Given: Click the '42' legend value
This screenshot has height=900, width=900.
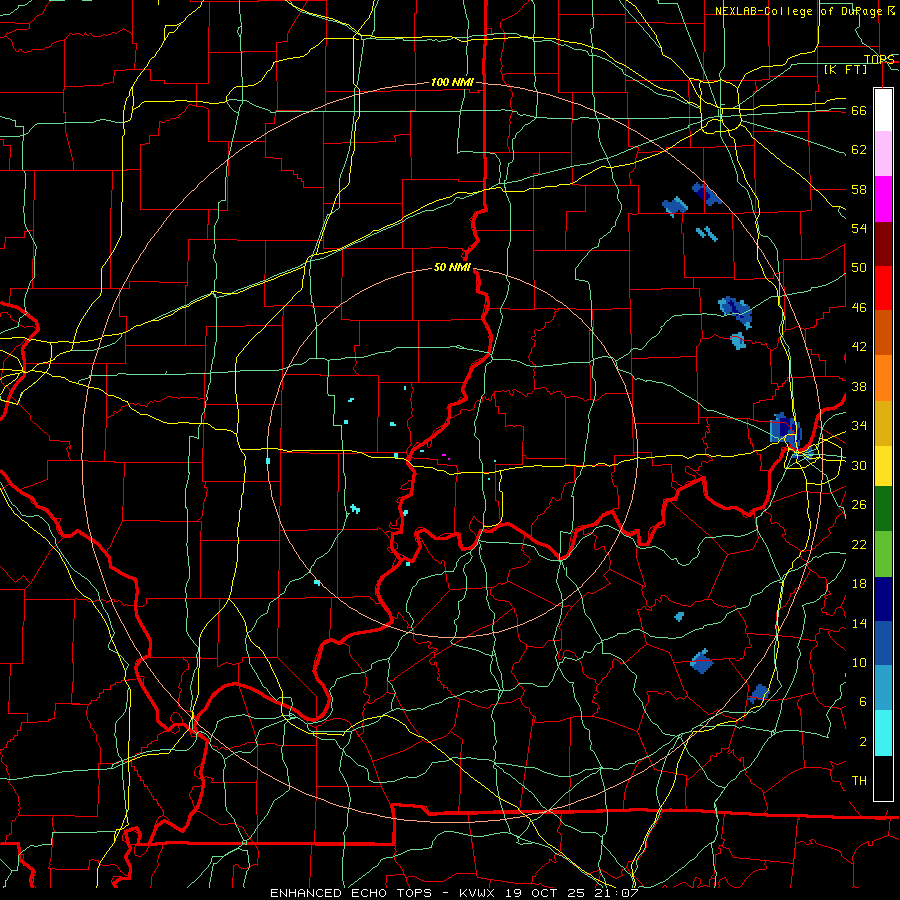Looking at the screenshot, I should tap(859, 347).
